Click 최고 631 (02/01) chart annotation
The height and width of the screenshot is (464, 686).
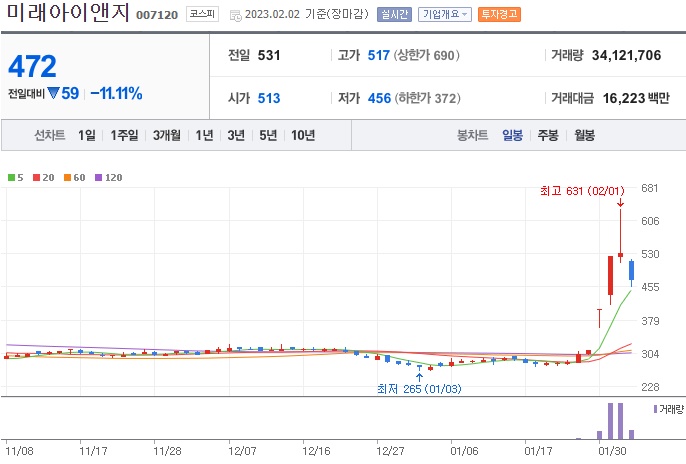pos(582,191)
